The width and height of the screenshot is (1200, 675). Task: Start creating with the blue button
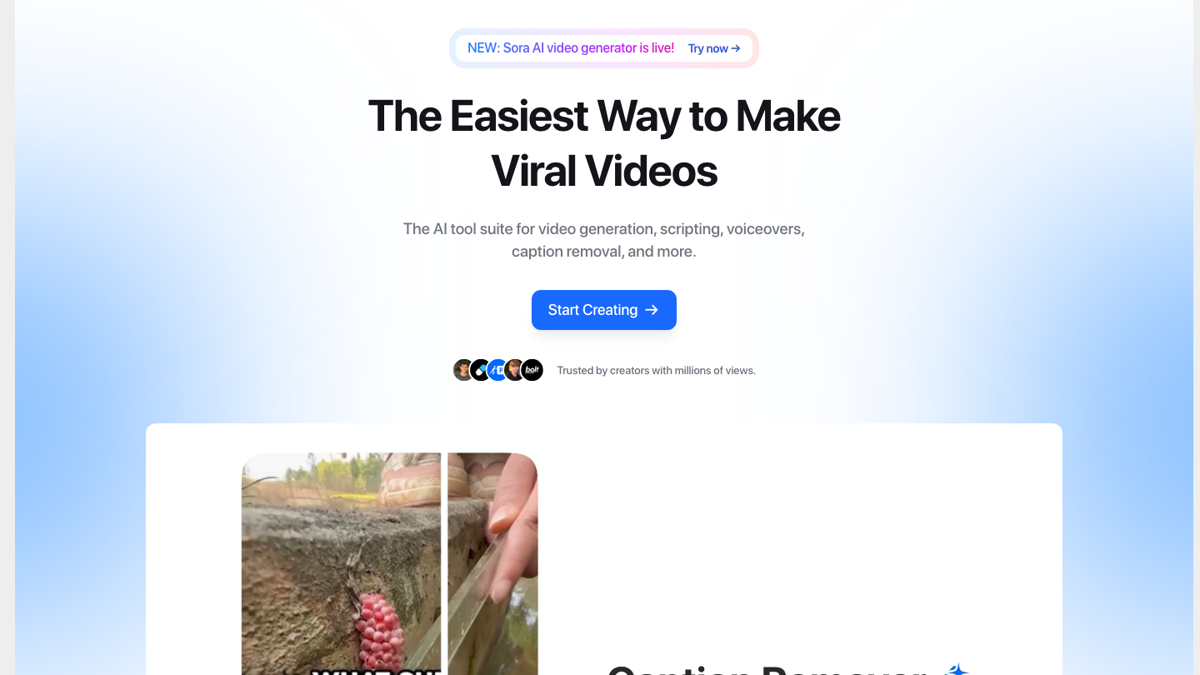[604, 310]
